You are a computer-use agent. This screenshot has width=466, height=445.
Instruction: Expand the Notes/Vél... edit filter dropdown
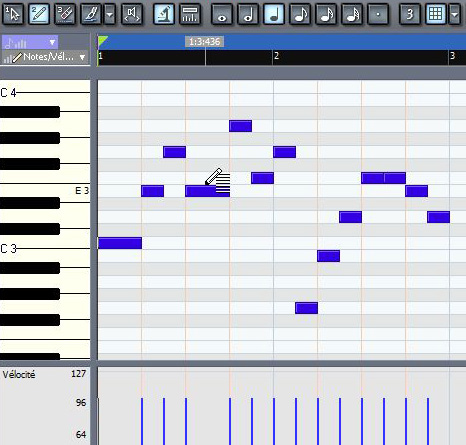tap(44, 57)
